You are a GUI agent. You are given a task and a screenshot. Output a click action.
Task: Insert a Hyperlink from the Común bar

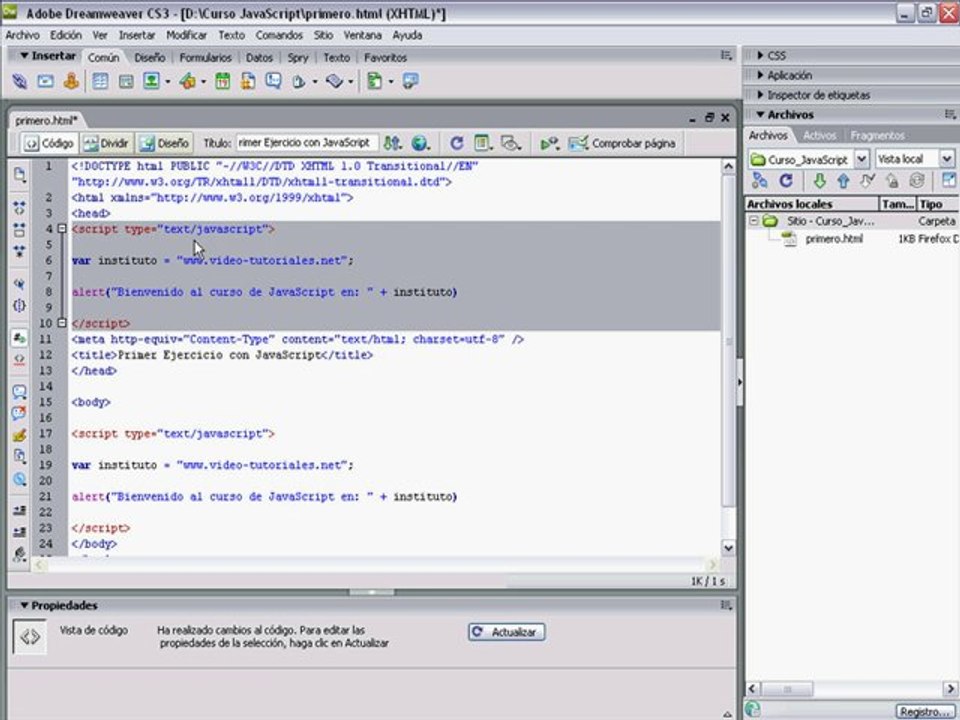20,81
